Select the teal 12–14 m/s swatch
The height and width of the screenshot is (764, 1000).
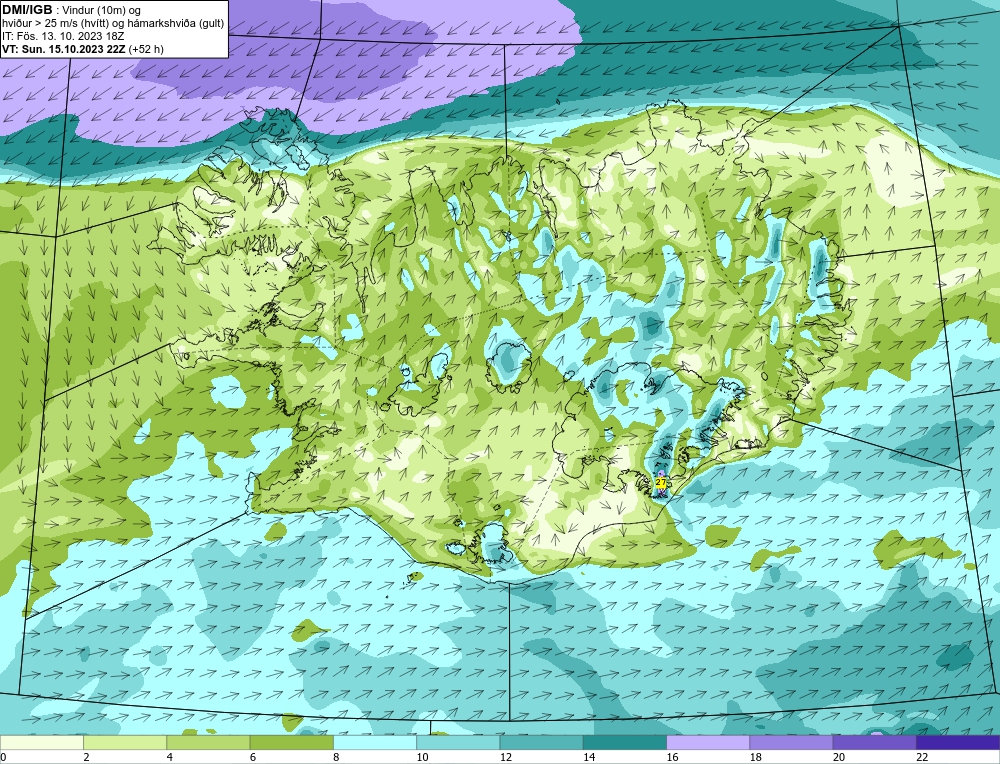(x=541, y=742)
